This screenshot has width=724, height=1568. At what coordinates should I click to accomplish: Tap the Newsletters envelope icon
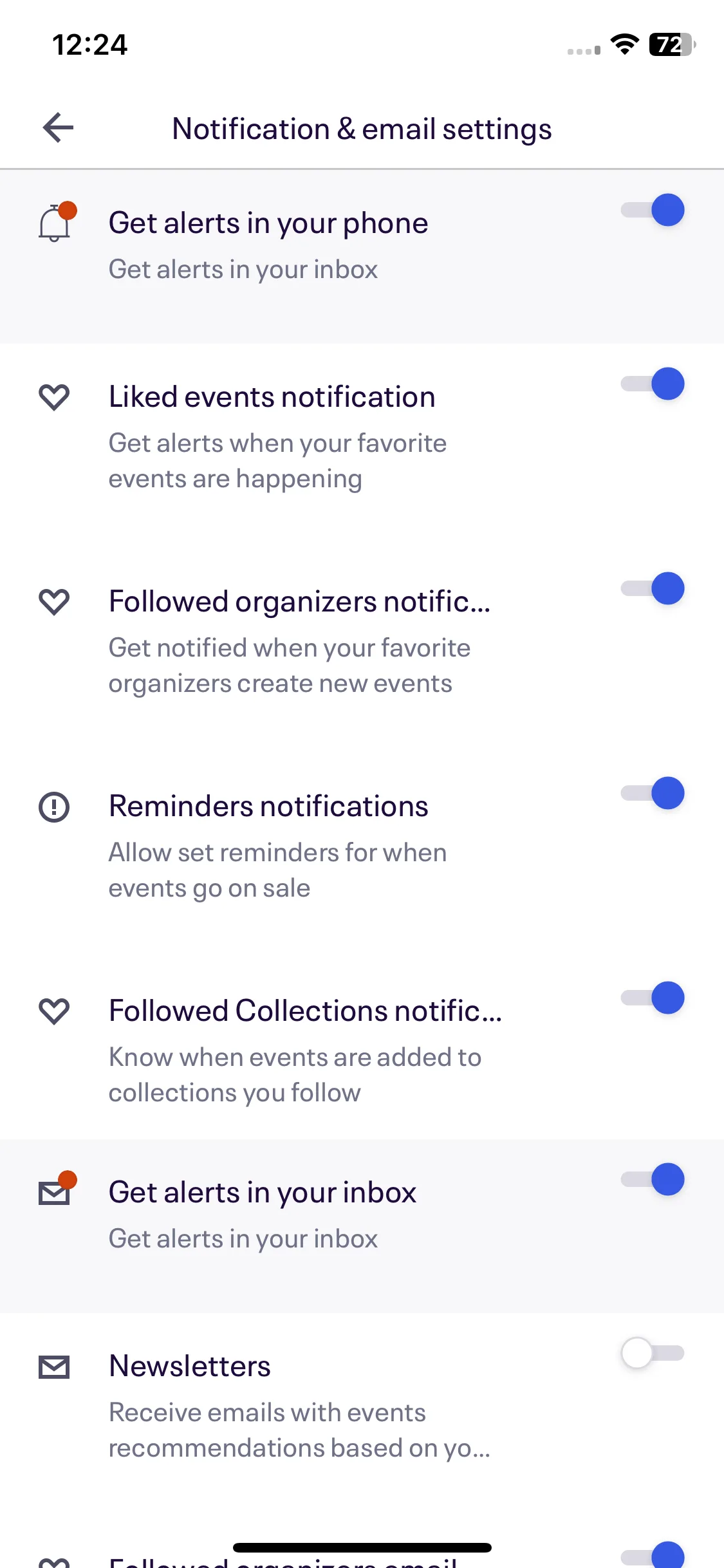click(x=54, y=1367)
